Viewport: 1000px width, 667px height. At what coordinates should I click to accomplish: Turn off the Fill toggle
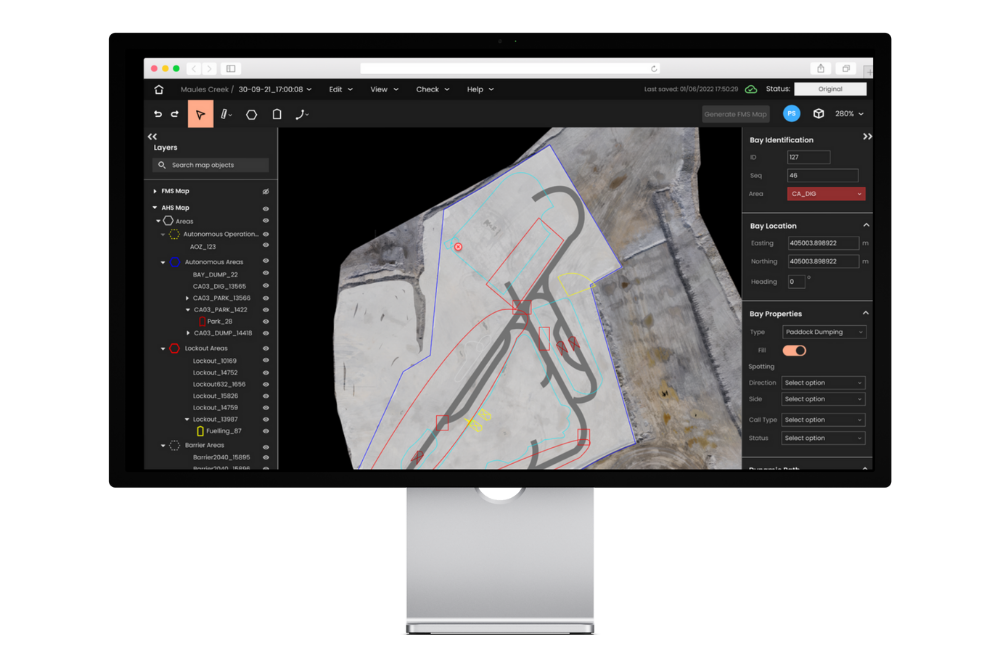[794, 350]
